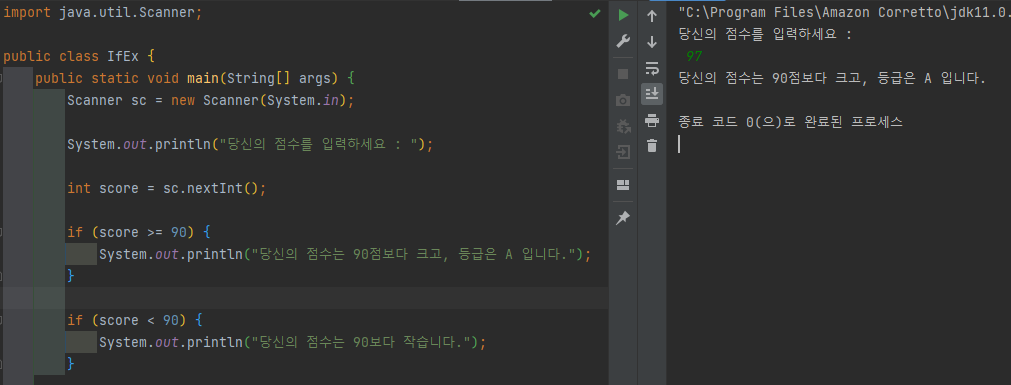The width and height of the screenshot is (1011, 385).
Task: Click the Exit icon with arrow into box
Action: click(x=623, y=152)
